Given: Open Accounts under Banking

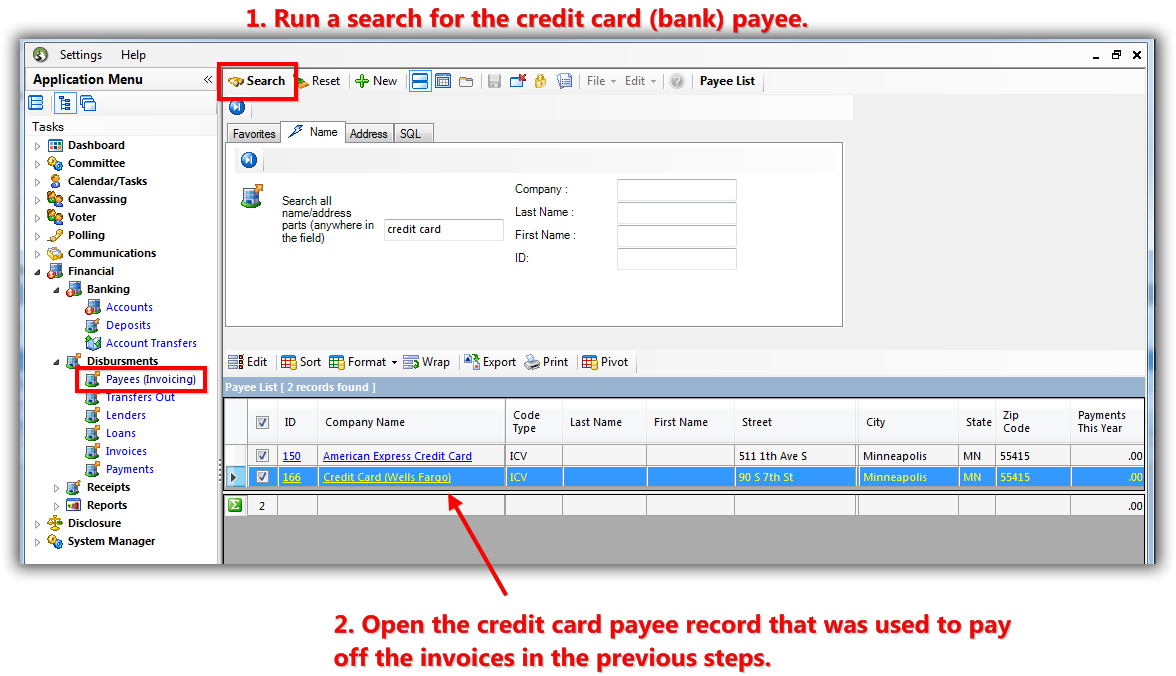Looking at the screenshot, I should pos(129,307).
